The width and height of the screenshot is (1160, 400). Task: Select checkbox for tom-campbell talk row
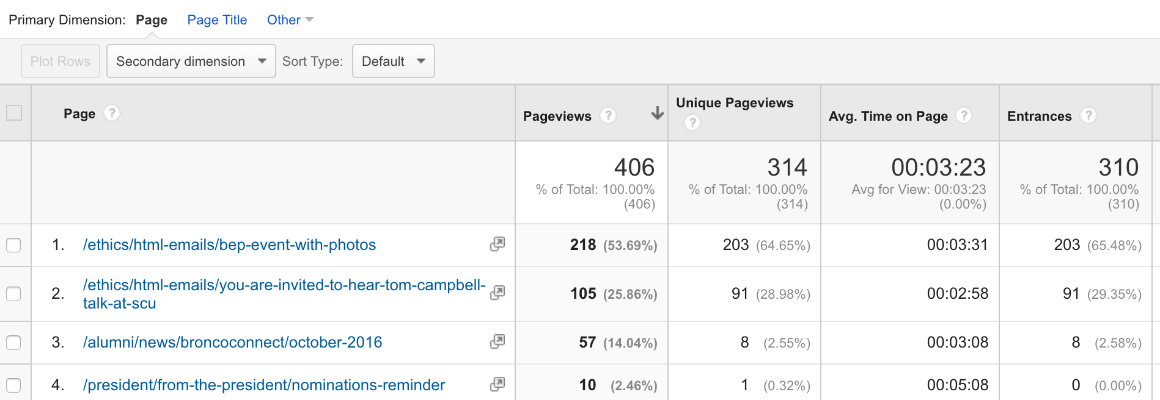click(x=14, y=293)
